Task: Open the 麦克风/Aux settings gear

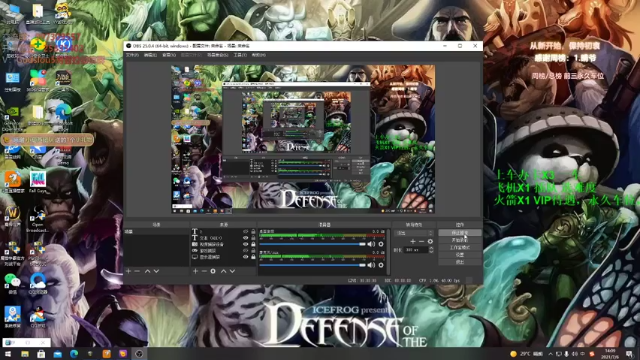Action: [381, 265]
